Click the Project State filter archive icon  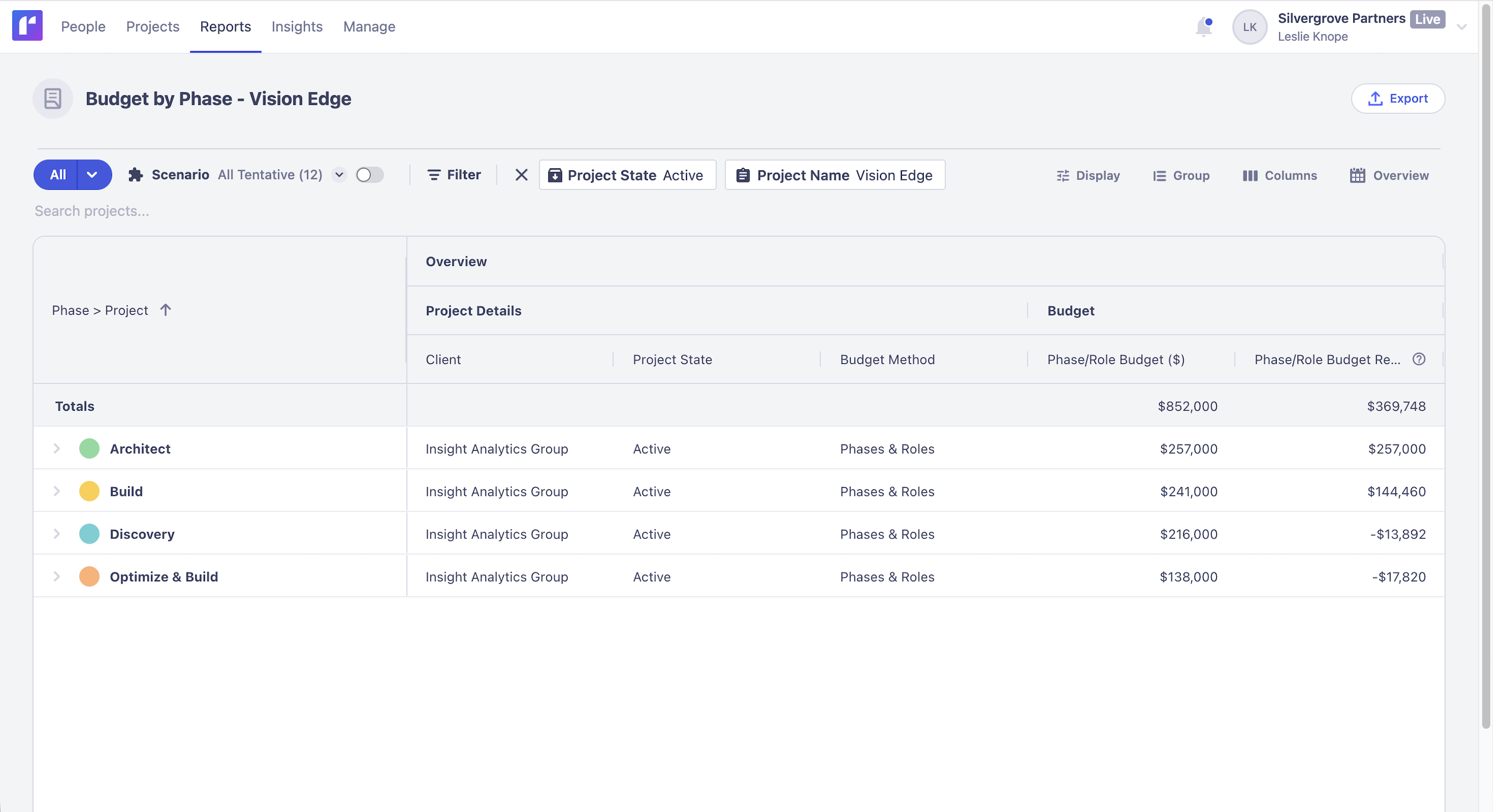pos(555,175)
